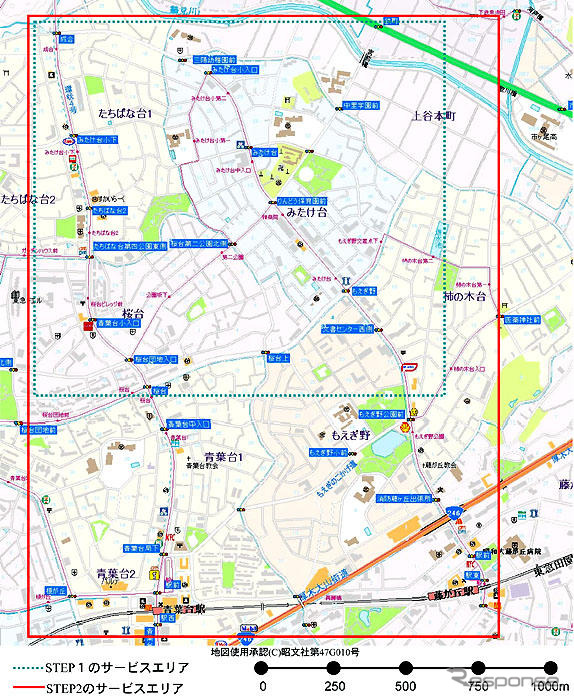Click the 昭和大藤が丘病院 hospital label
This screenshot has width=574, height=700.
coord(515,552)
